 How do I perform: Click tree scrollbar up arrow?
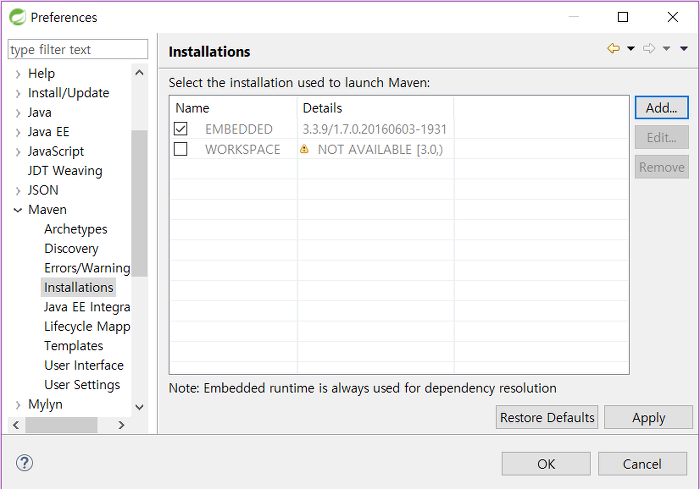click(x=139, y=73)
